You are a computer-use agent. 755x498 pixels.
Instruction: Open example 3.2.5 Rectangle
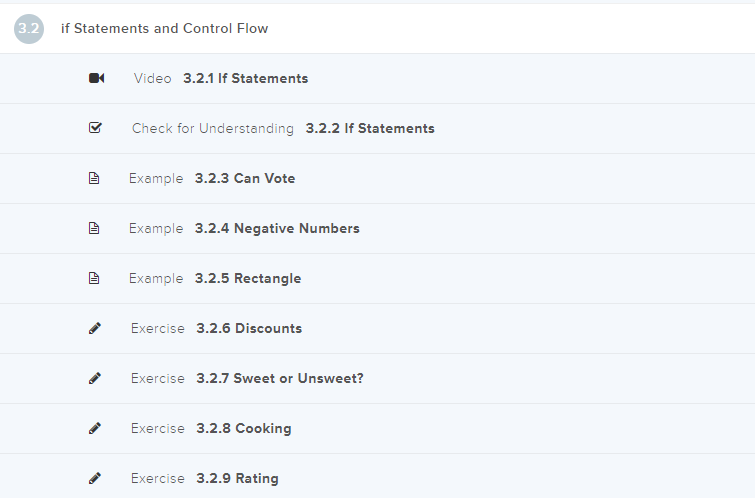(247, 278)
